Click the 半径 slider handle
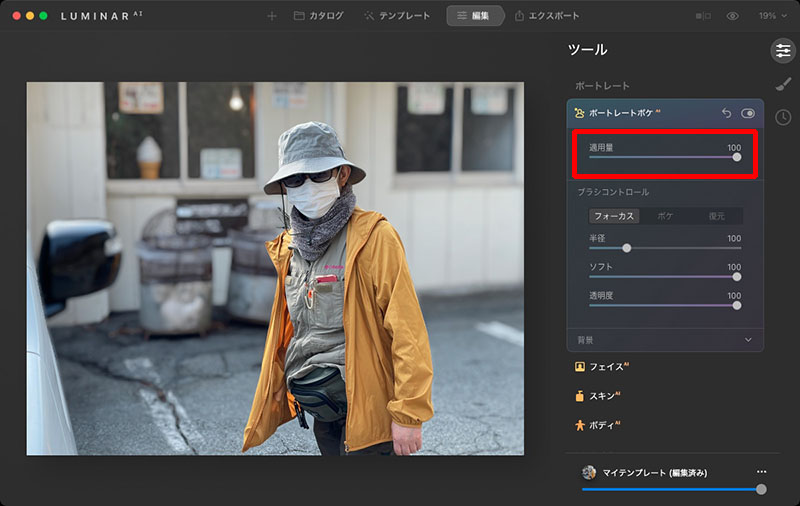 coord(627,248)
